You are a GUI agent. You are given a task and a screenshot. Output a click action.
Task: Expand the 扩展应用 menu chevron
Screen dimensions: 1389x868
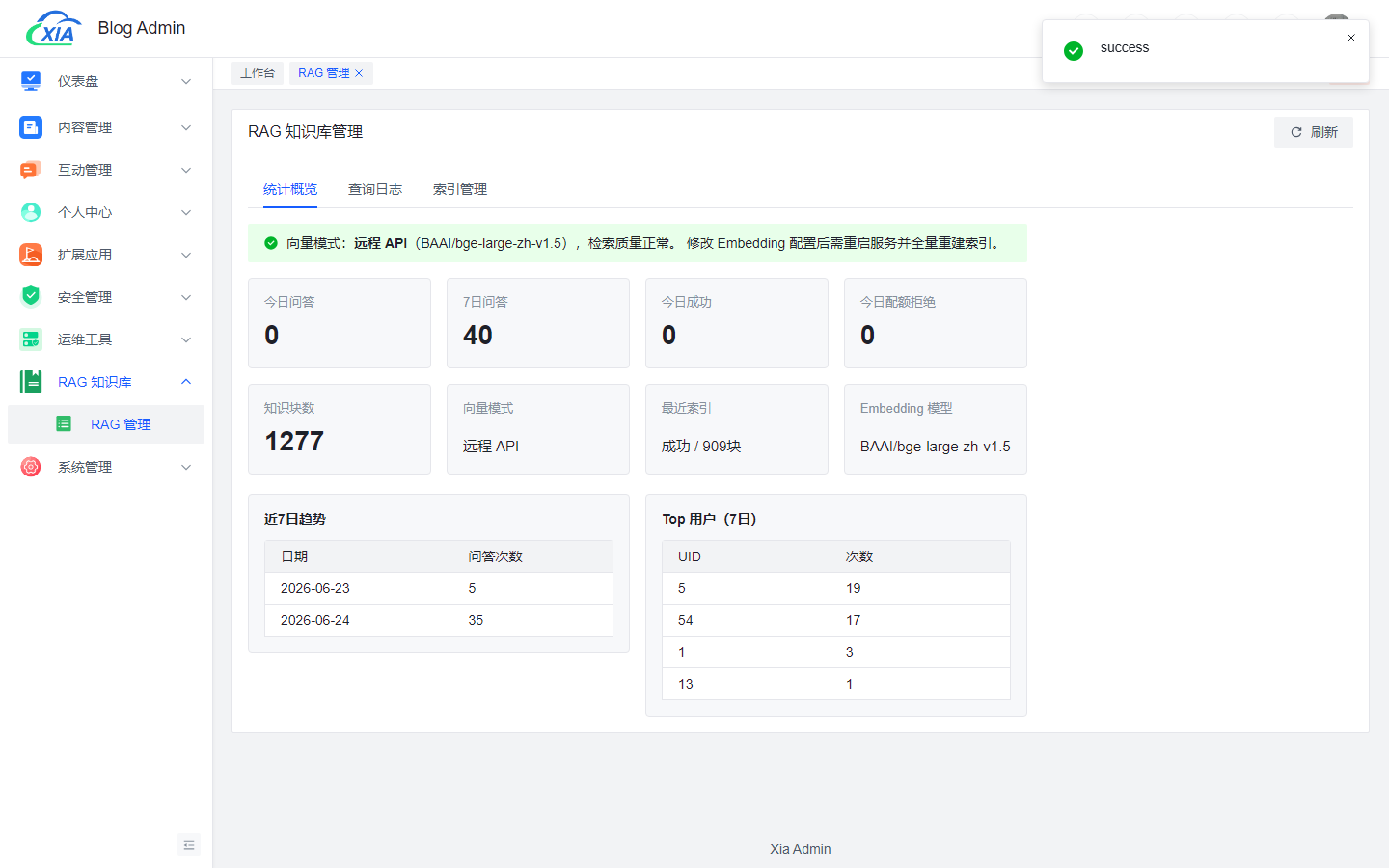[x=186, y=255]
